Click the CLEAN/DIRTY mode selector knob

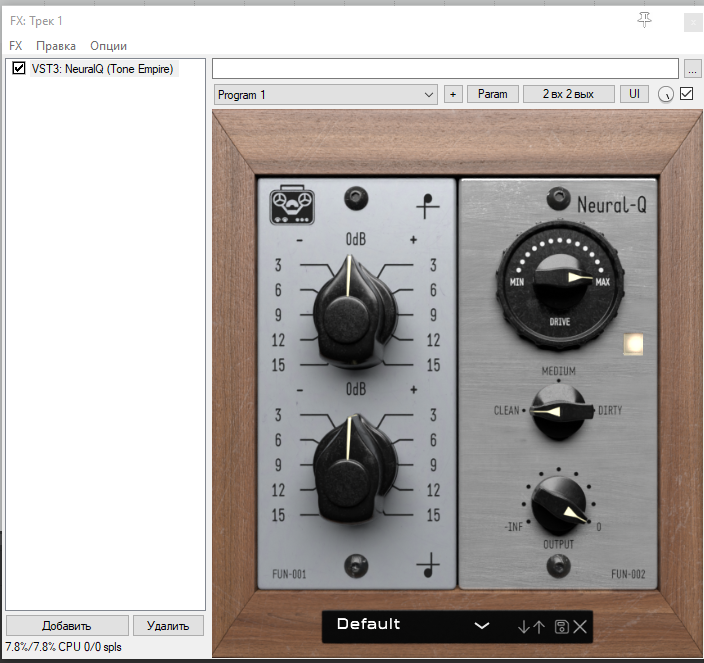[x=559, y=411]
